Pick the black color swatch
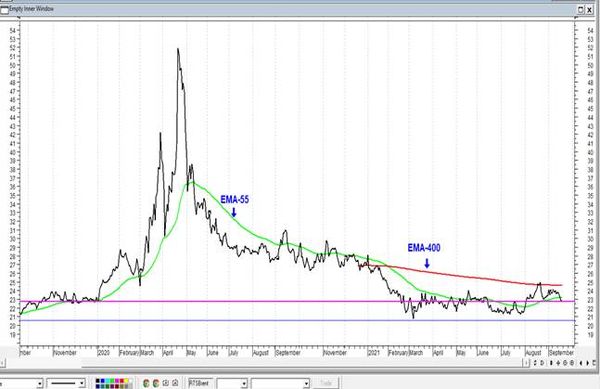The width and height of the screenshot is (600, 389). (98, 381)
